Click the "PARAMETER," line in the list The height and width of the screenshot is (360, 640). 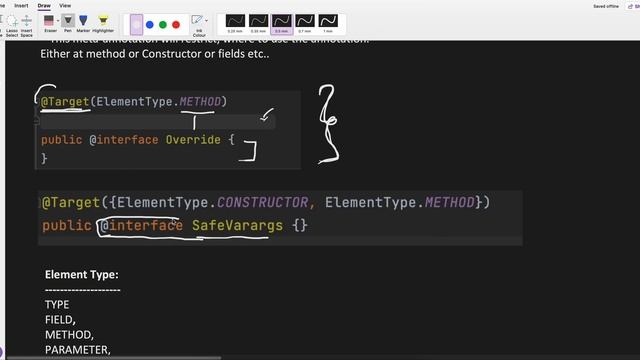pos(78,350)
